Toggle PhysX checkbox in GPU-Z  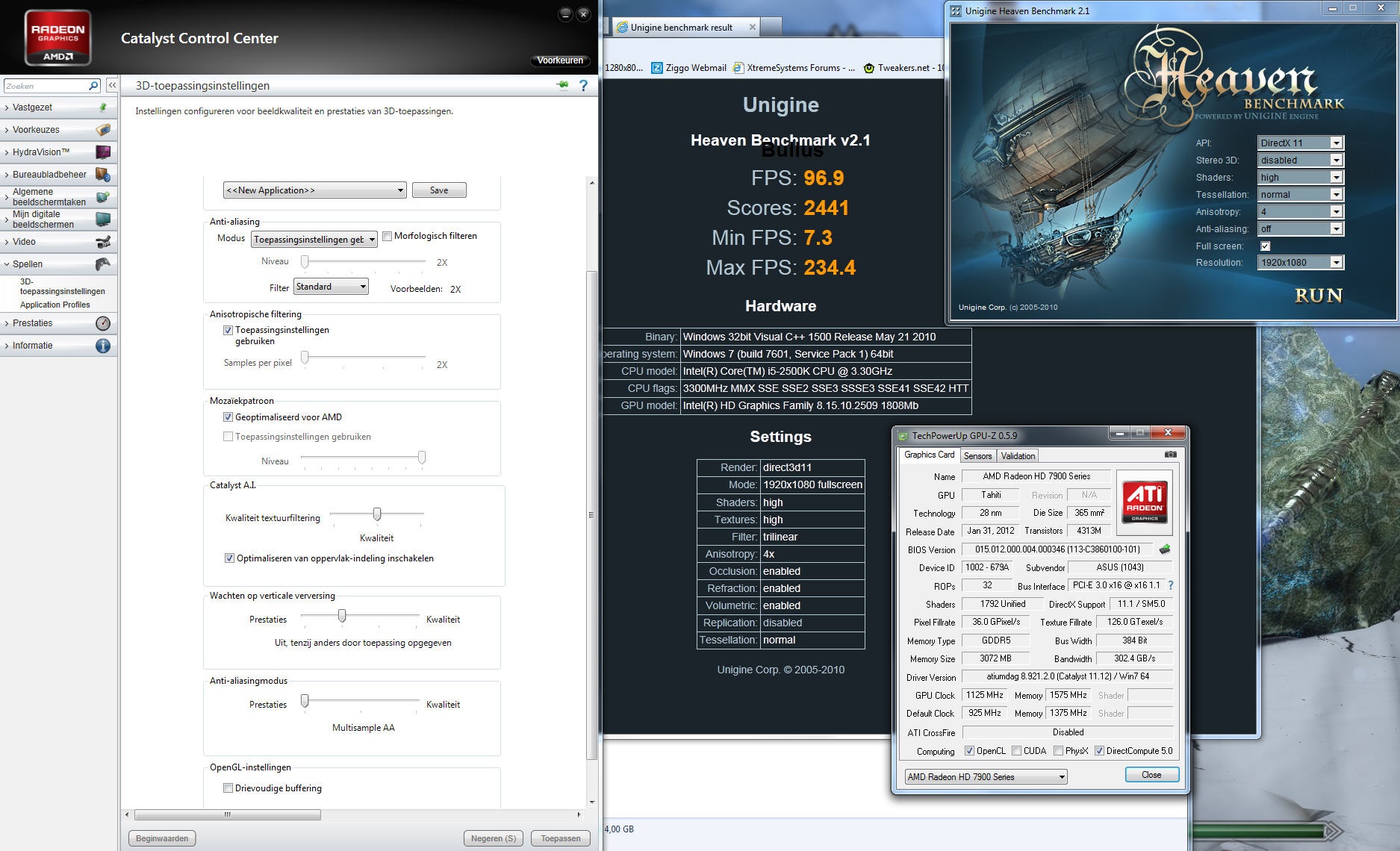click(x=1058, y=751)
